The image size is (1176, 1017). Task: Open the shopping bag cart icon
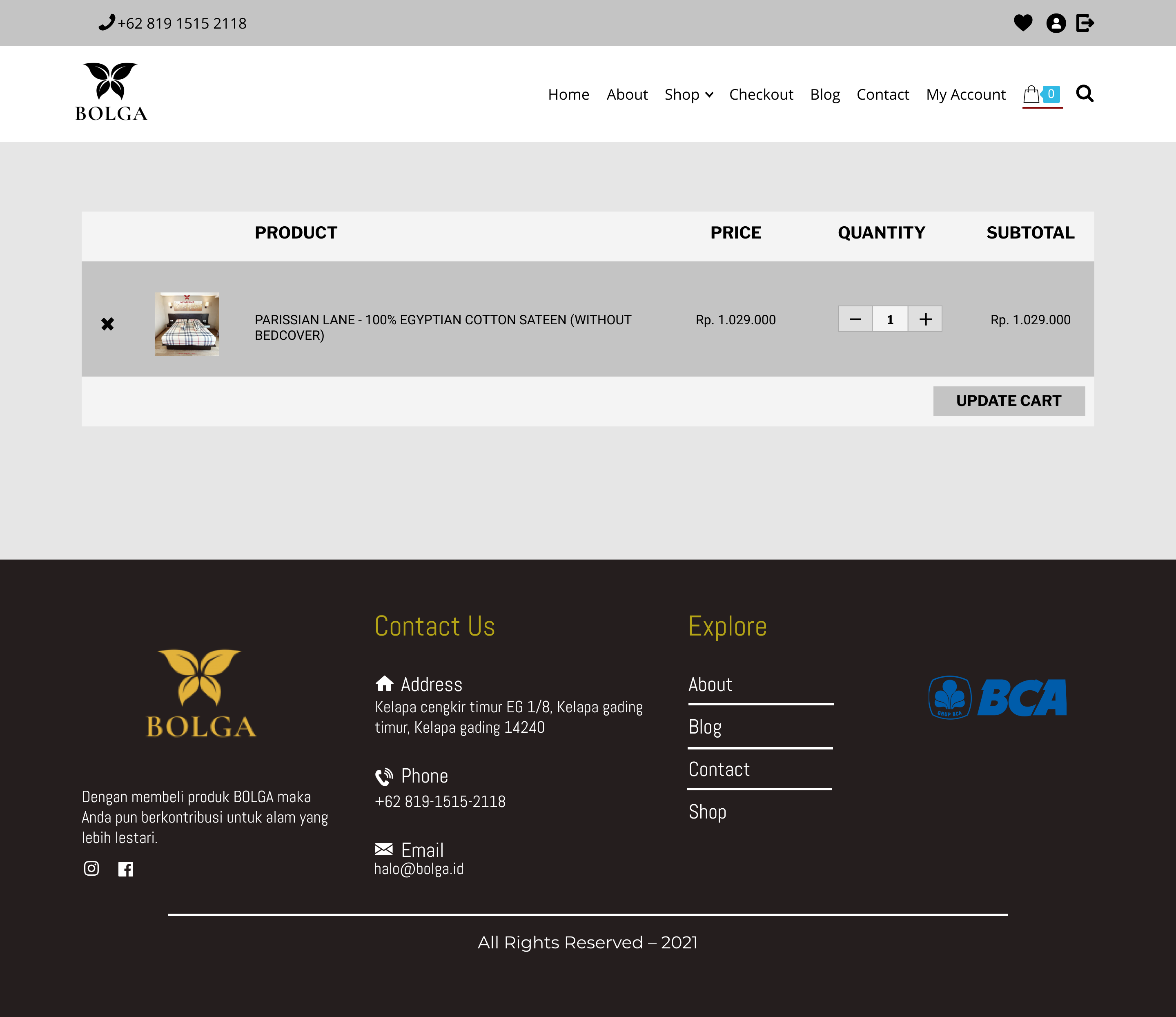tap(1031, 94)
